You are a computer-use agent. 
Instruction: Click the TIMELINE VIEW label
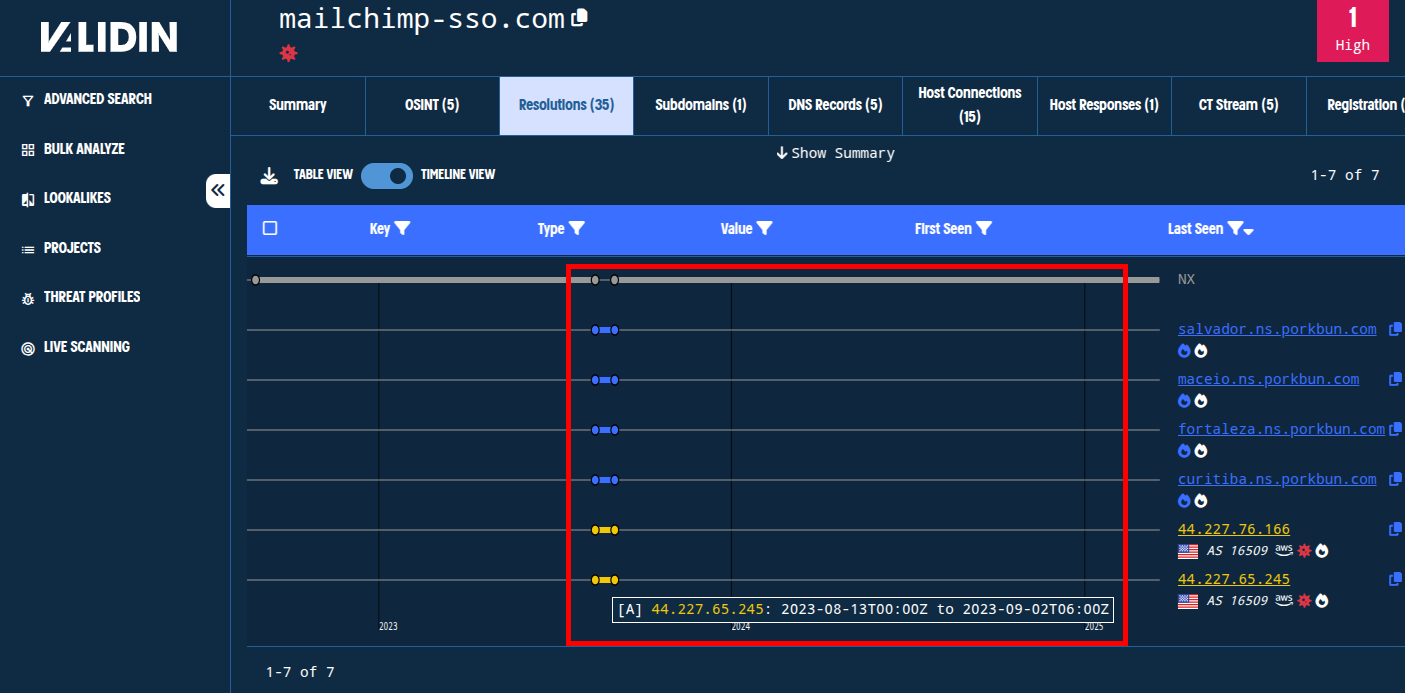pos(458,175)
